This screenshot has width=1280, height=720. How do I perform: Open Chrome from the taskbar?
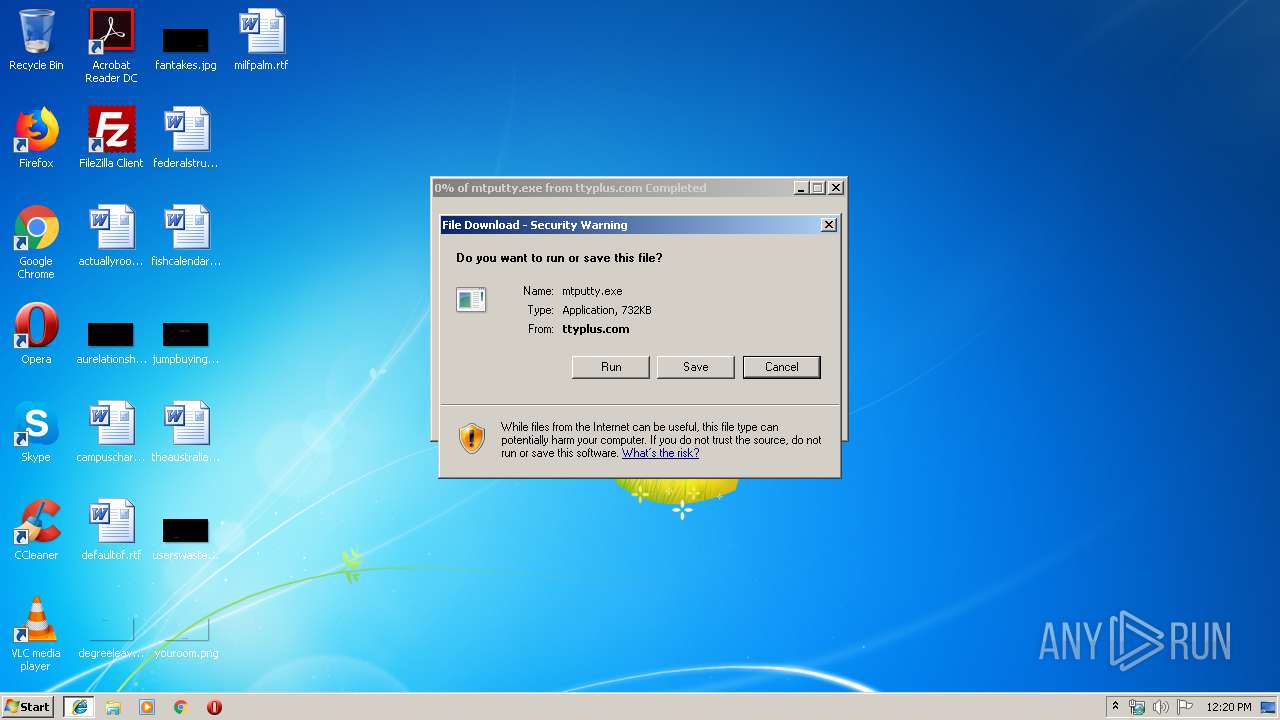[x=181, y=707]
